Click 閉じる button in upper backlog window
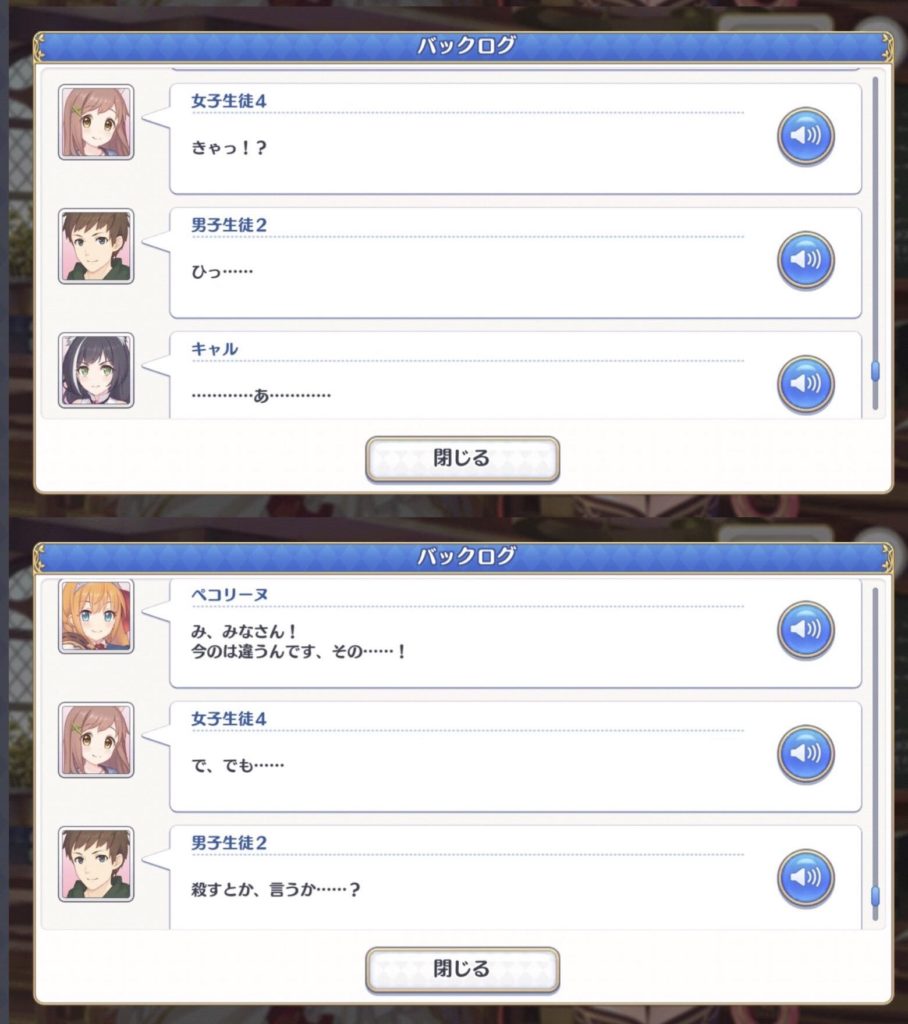Viewport: 908px width, 1024px height. [x=462, y=459]
